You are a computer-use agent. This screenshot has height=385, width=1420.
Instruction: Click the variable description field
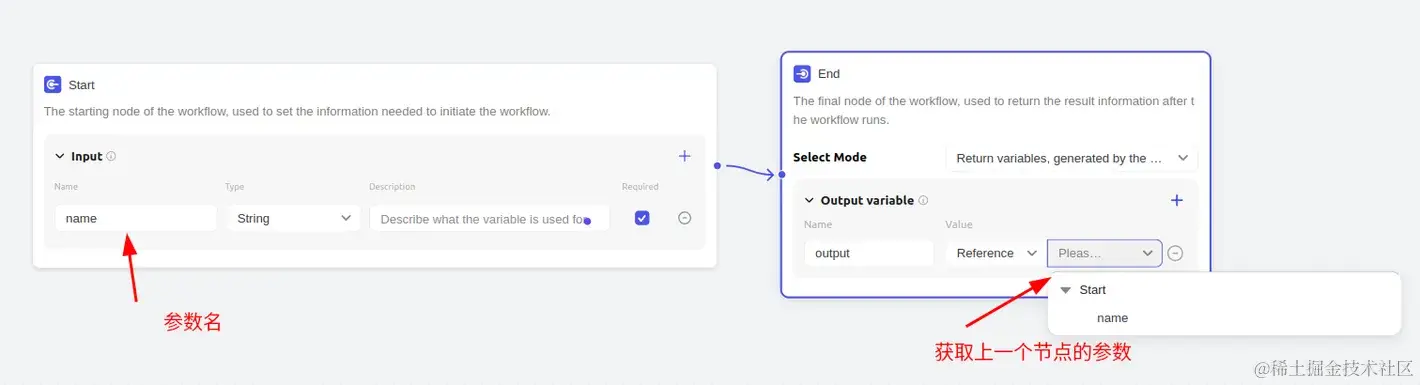[x=490, y=218]
